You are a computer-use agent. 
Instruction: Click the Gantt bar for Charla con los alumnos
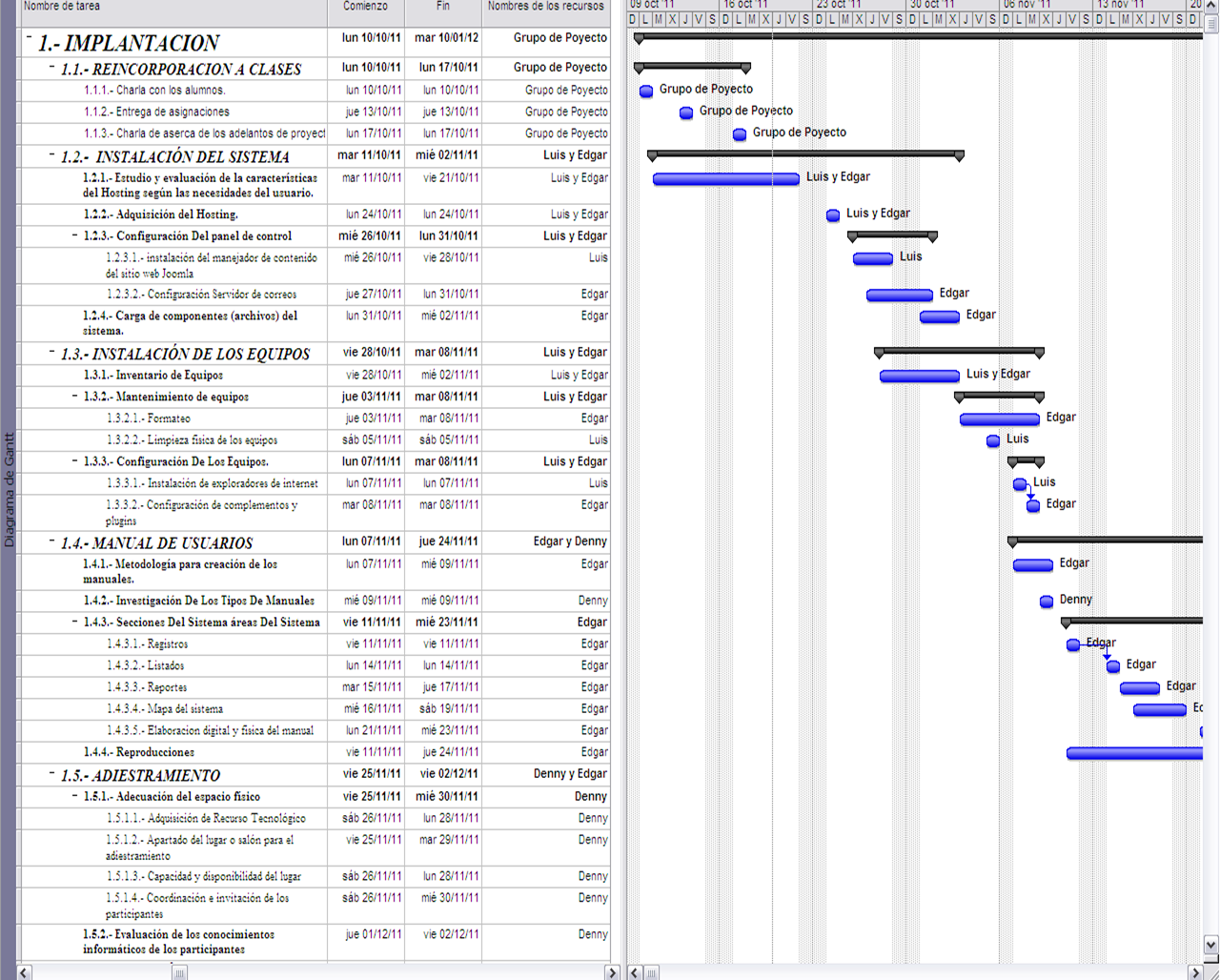pyautogui.click(x=646, y=91)
